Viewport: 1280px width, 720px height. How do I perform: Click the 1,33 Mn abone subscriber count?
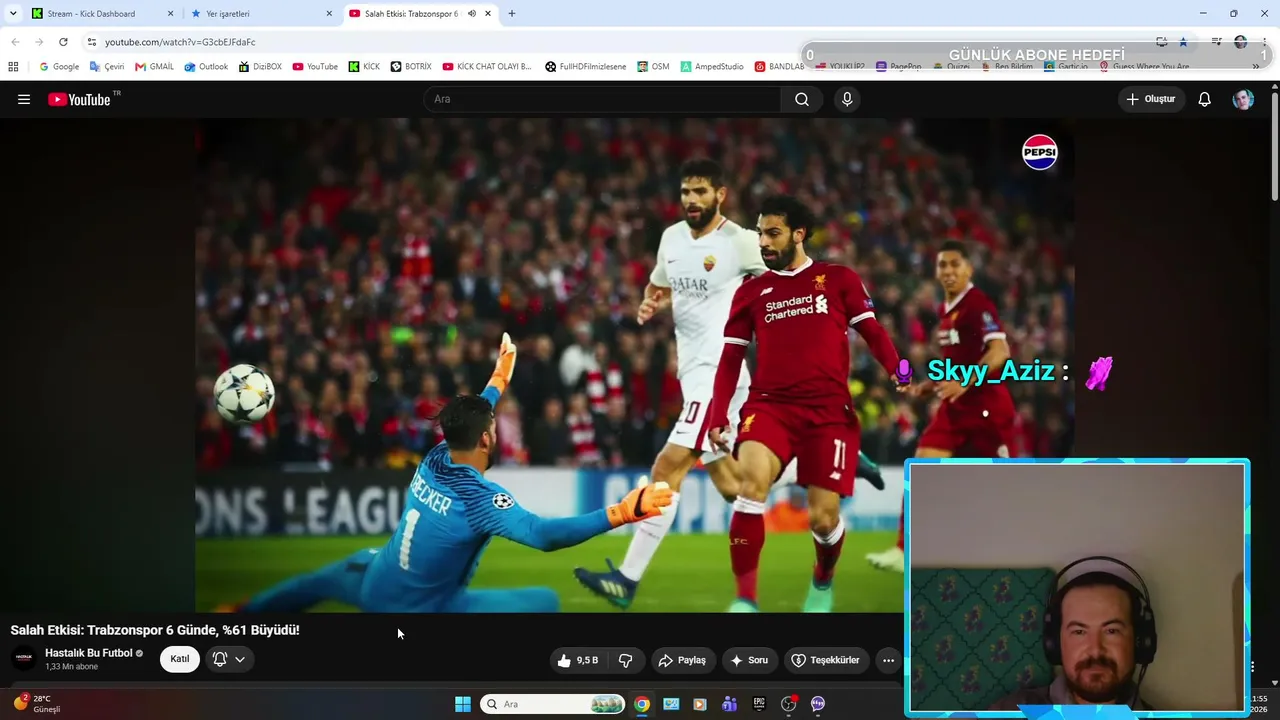(71, 667)
